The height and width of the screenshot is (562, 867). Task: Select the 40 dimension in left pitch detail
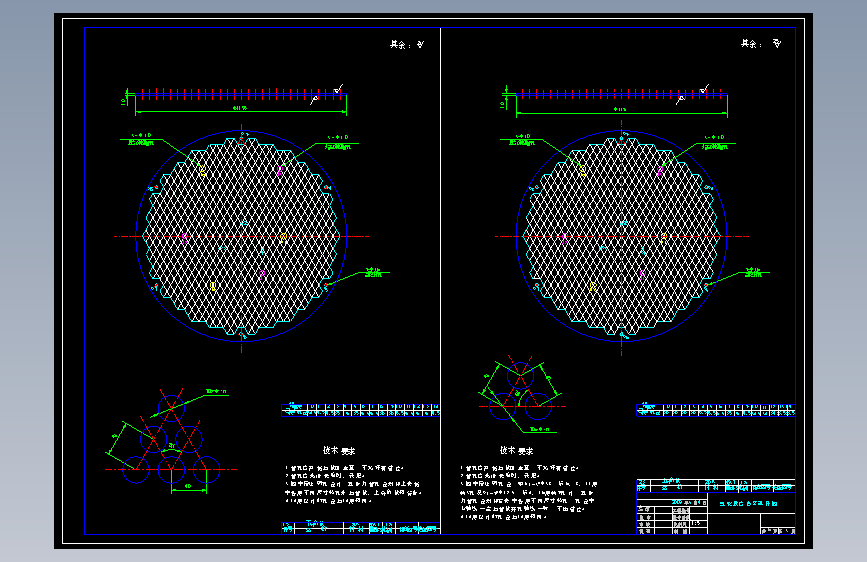click(188, 486)
